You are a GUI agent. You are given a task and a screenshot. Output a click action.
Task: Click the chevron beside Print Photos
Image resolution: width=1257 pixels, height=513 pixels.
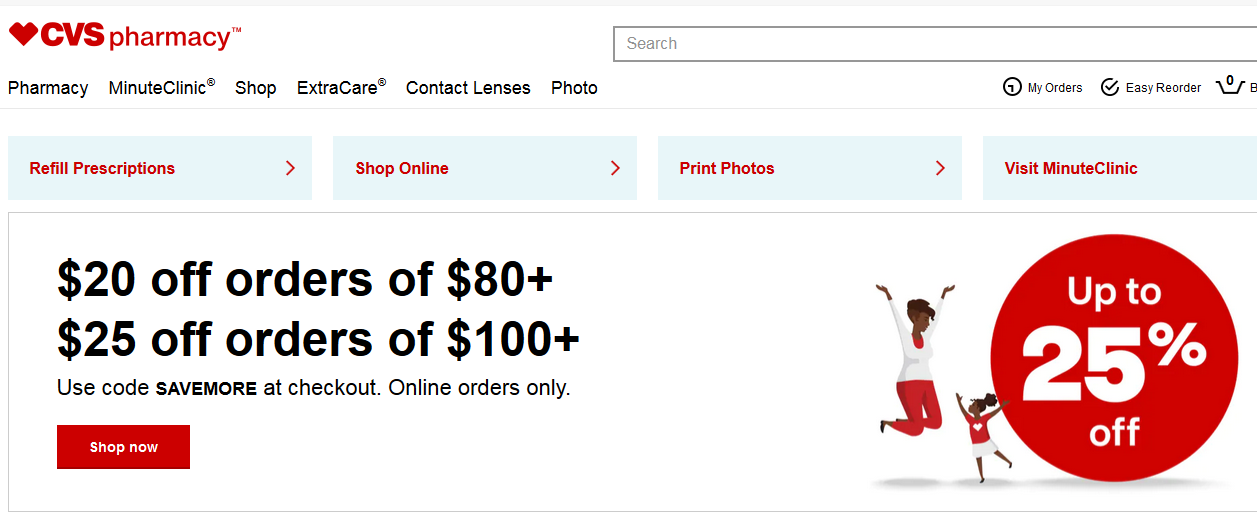tap(940, 168)
